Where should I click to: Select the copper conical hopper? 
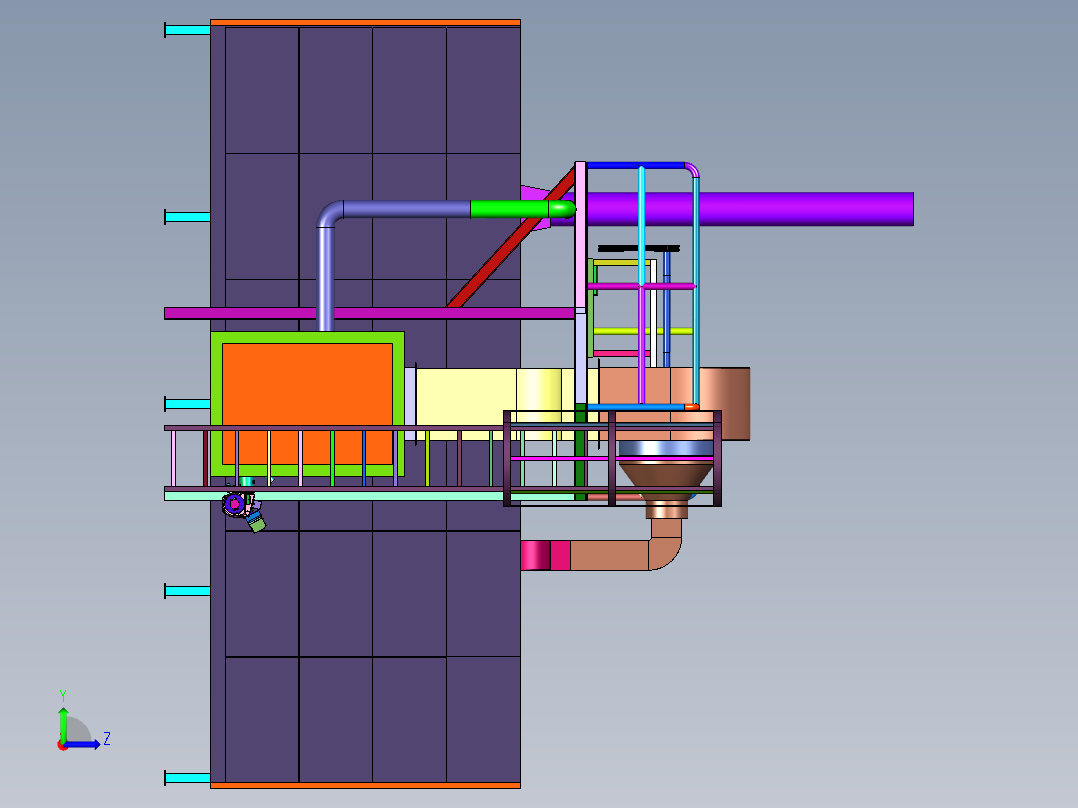666,477
